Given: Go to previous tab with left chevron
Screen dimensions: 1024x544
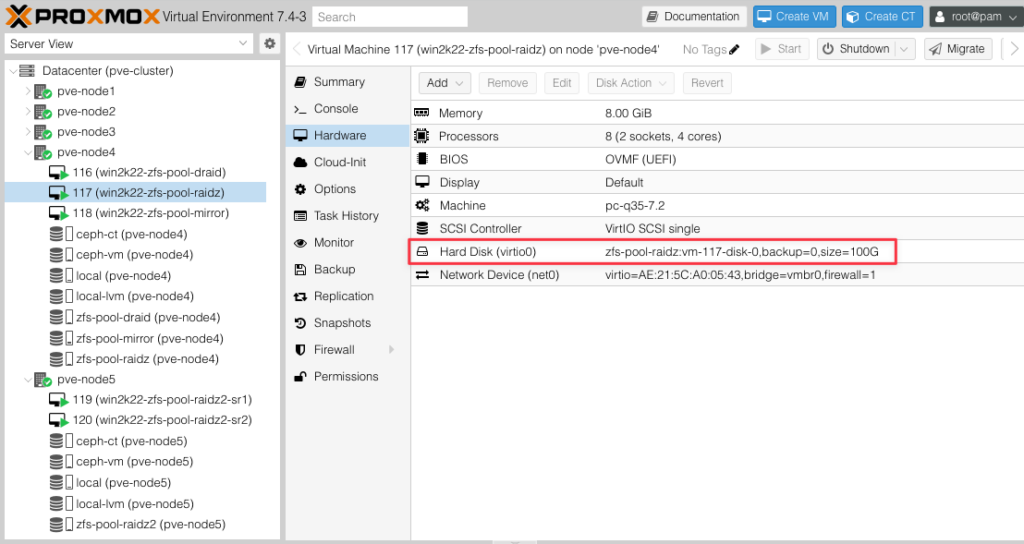Looking at the screenshot, I should point(296,49).
